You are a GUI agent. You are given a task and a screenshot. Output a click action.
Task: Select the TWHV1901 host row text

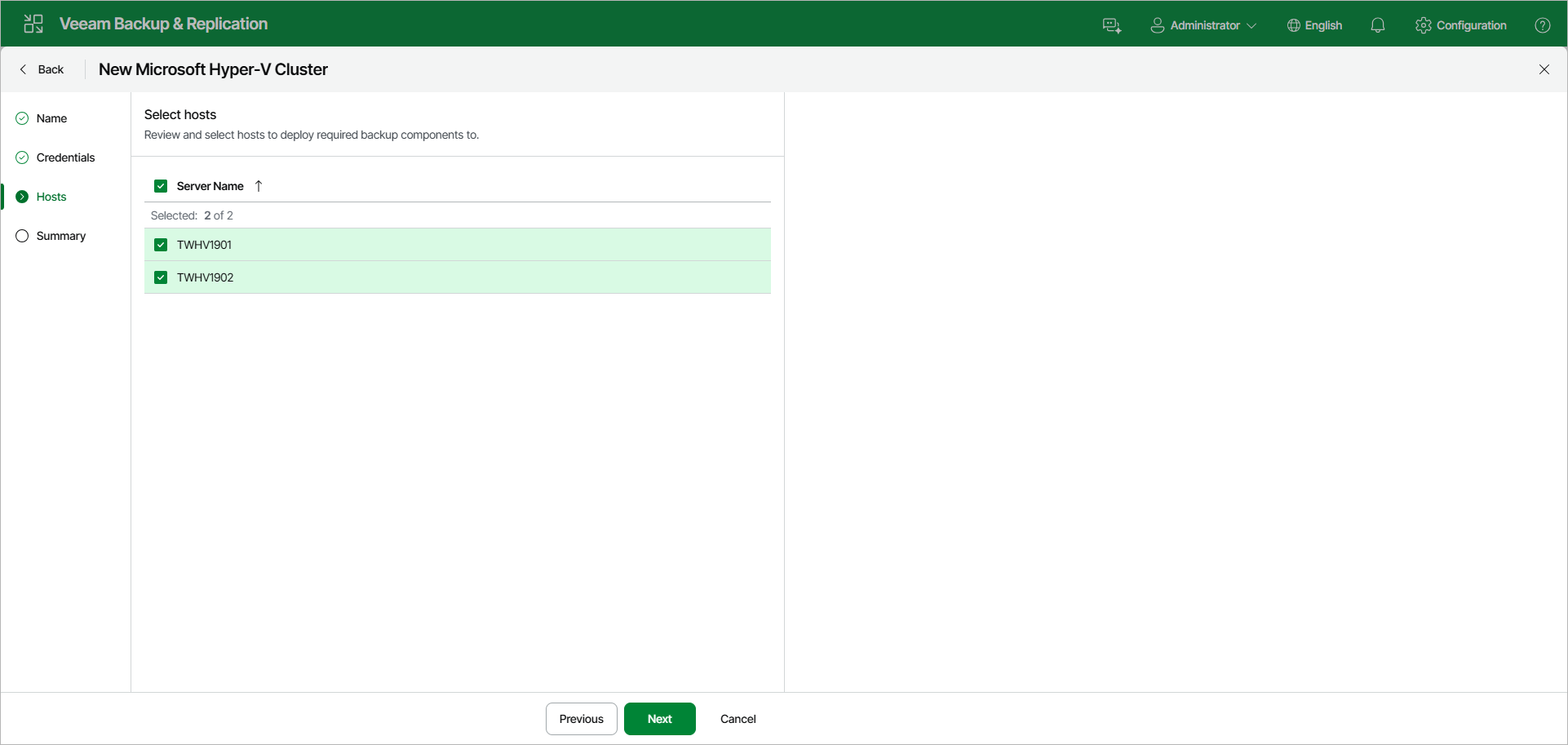tap(204, 245)
